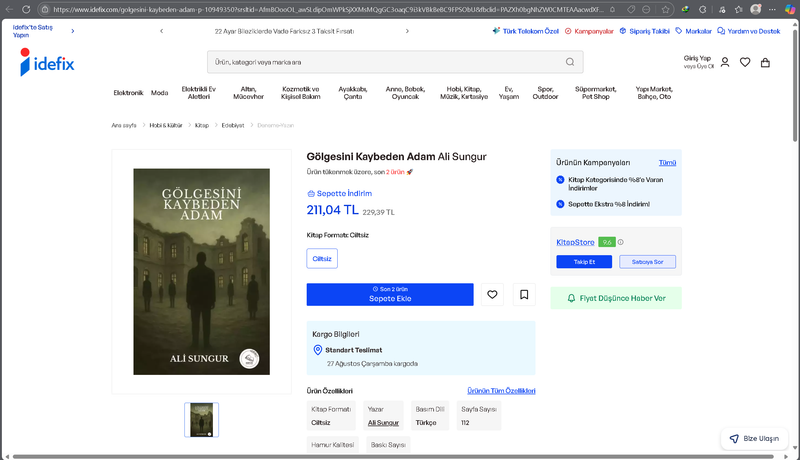Open the KitapStore seller link
Image resolution: width=800 pixels, height=460 pixels.
pos(575,242)
